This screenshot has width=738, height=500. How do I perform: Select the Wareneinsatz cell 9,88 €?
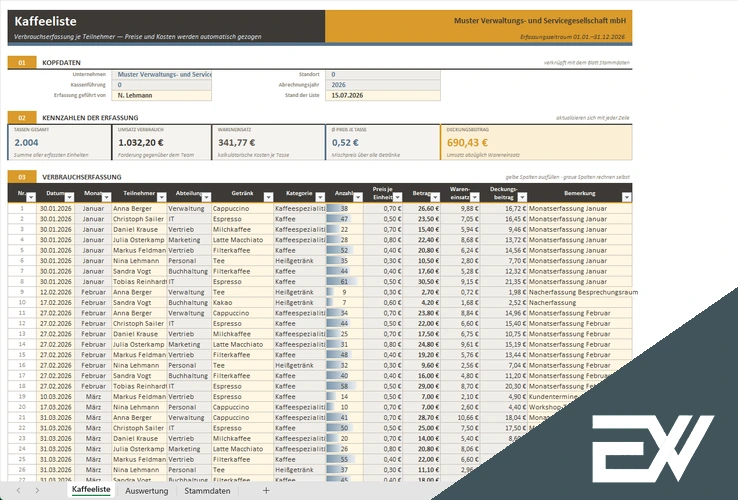[x=461, y=208]
